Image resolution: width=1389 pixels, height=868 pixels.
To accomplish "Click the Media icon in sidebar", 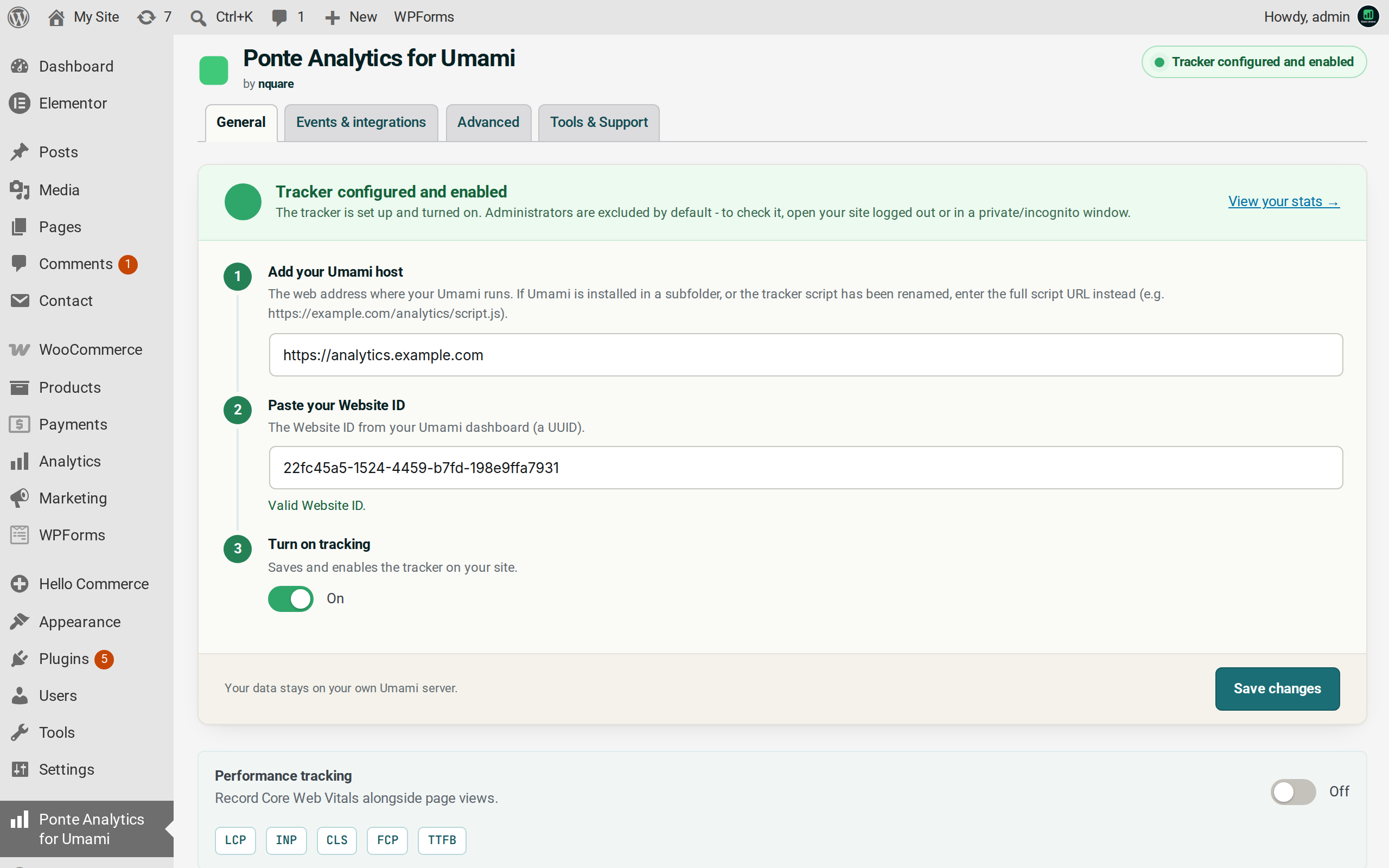I will click(x=20, y=189).
